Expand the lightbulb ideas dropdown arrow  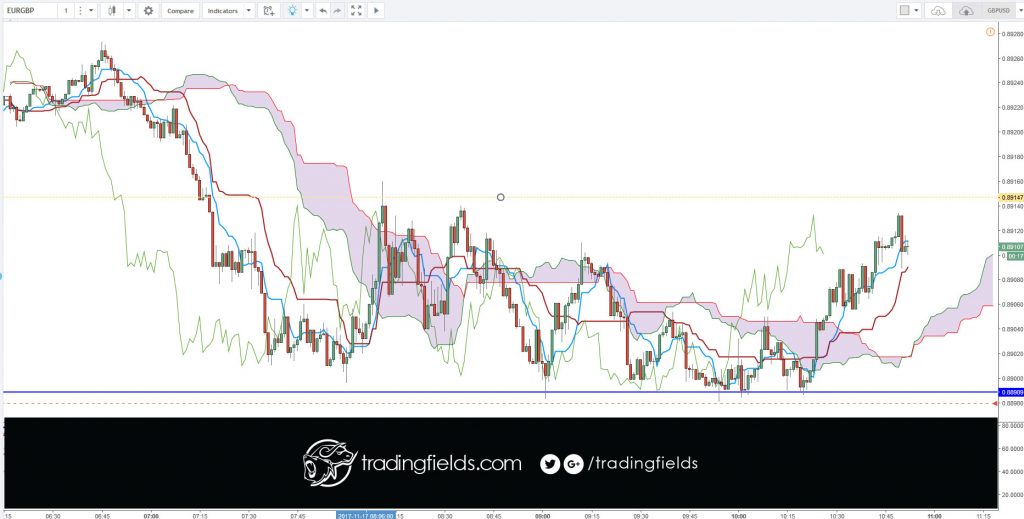click(x=307, y=10)
